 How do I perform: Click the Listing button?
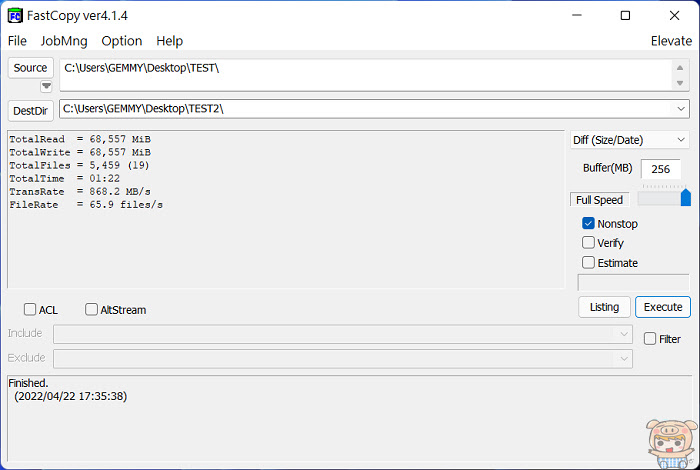click(x=604, y=307)
